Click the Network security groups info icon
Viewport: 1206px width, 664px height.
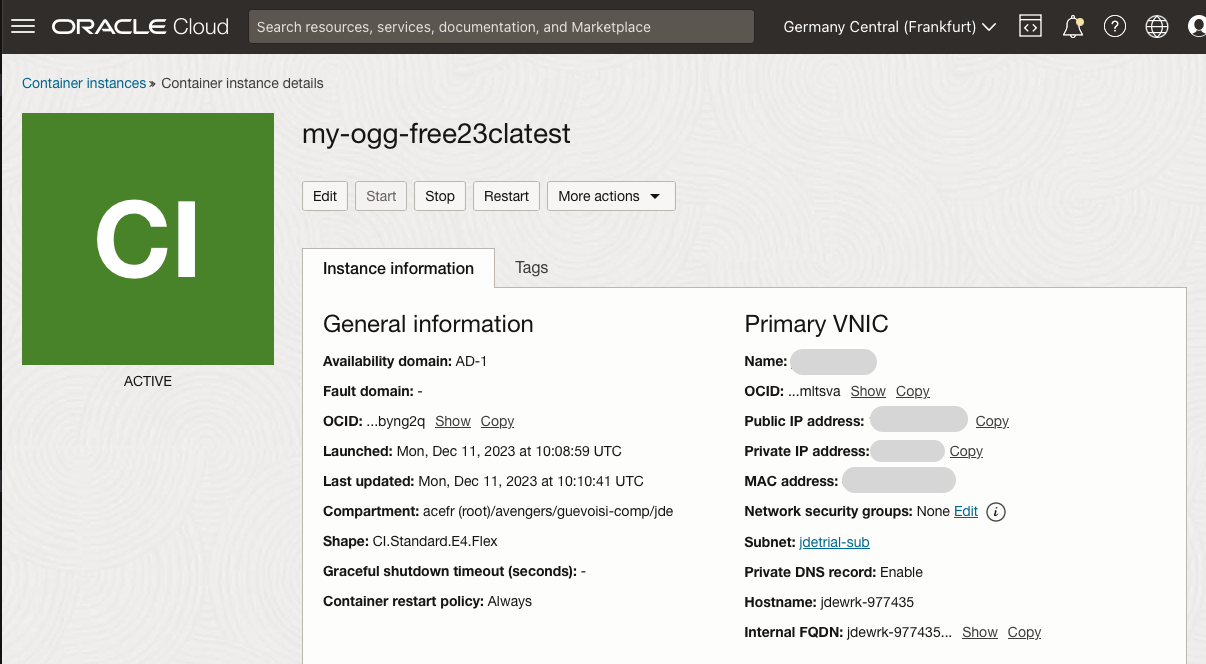(x=995, y=512)
